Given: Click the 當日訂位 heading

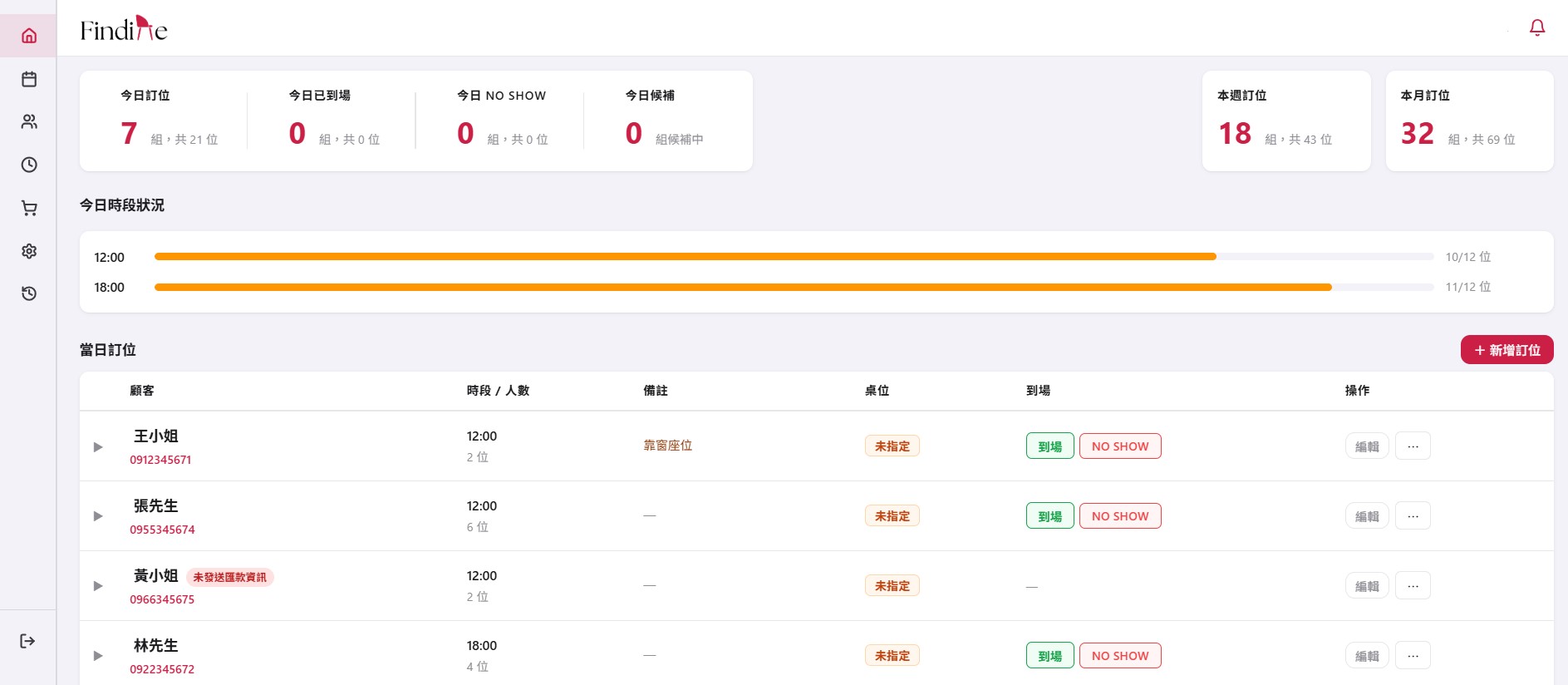Looking at the screenshot, I should tap(108, 350).
